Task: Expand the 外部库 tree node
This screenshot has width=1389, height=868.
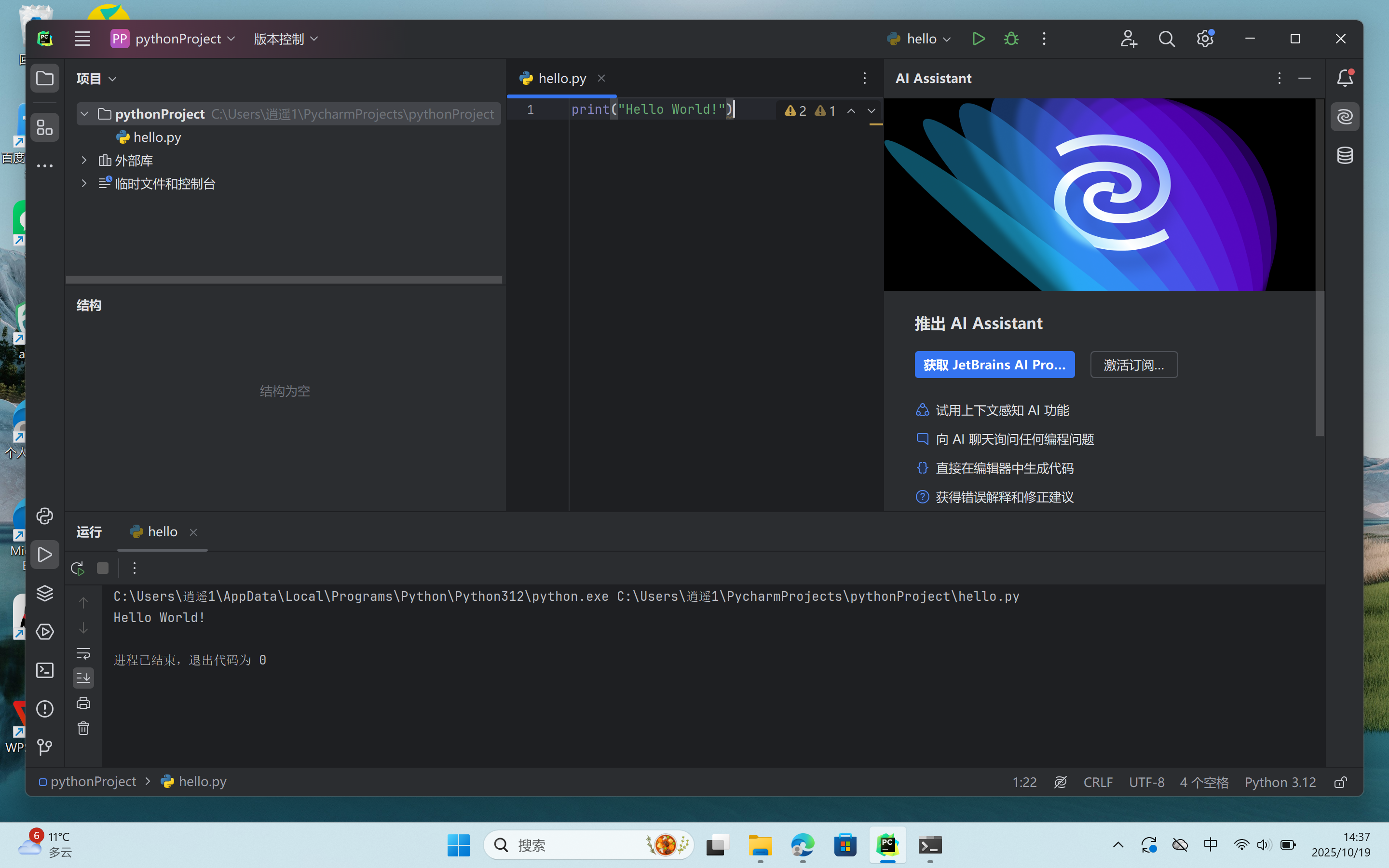Action: point(84,160)
